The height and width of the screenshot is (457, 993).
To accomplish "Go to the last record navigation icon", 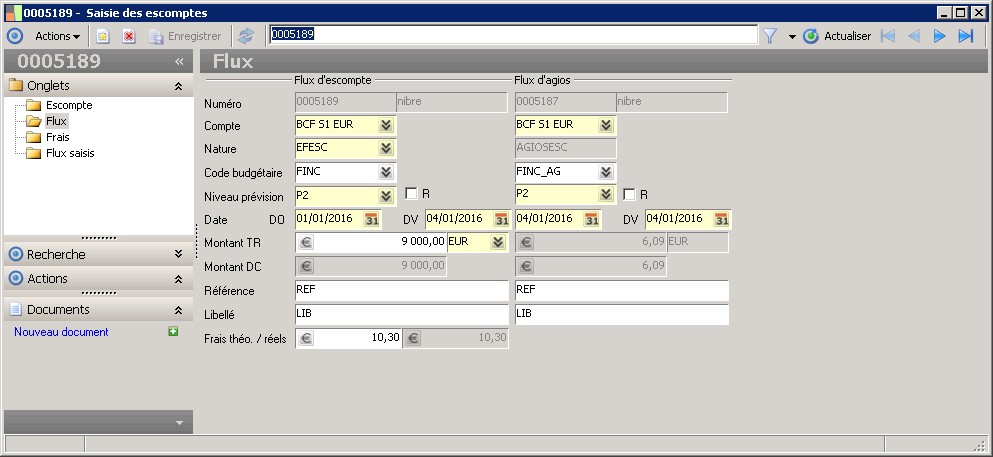I will point(965,36).
